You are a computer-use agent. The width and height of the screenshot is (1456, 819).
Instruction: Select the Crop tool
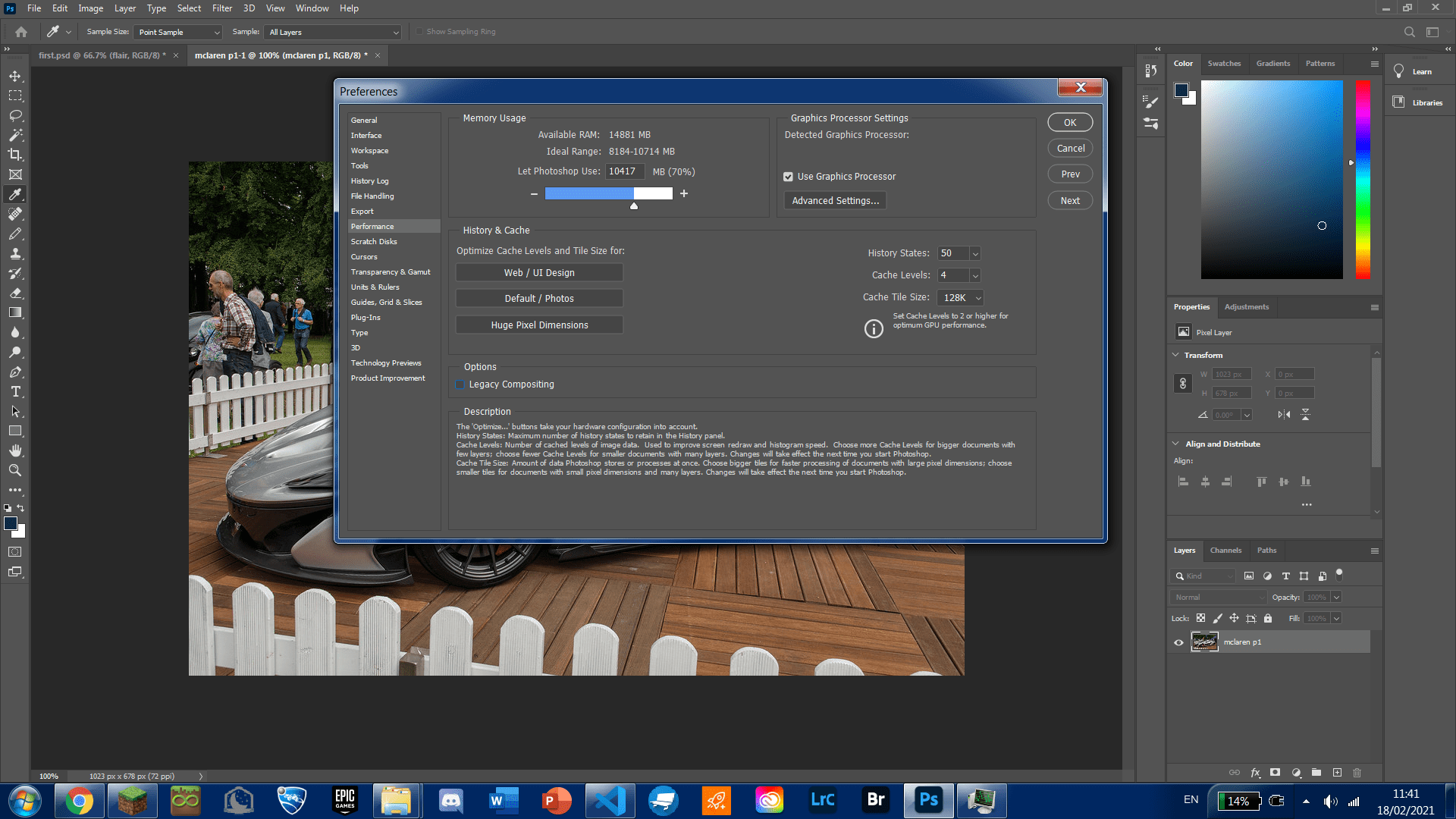(15, 155)
